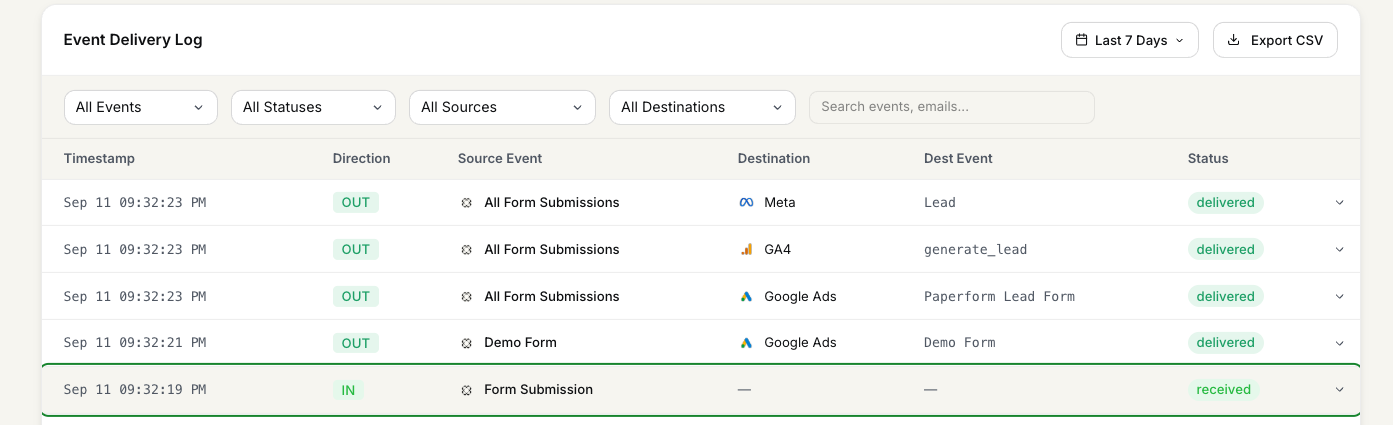The width and height of the screenshot is (1393, 425).
Task: Click calendar icon in Last 7 Days button
Action: click(x=1081, y=40)
